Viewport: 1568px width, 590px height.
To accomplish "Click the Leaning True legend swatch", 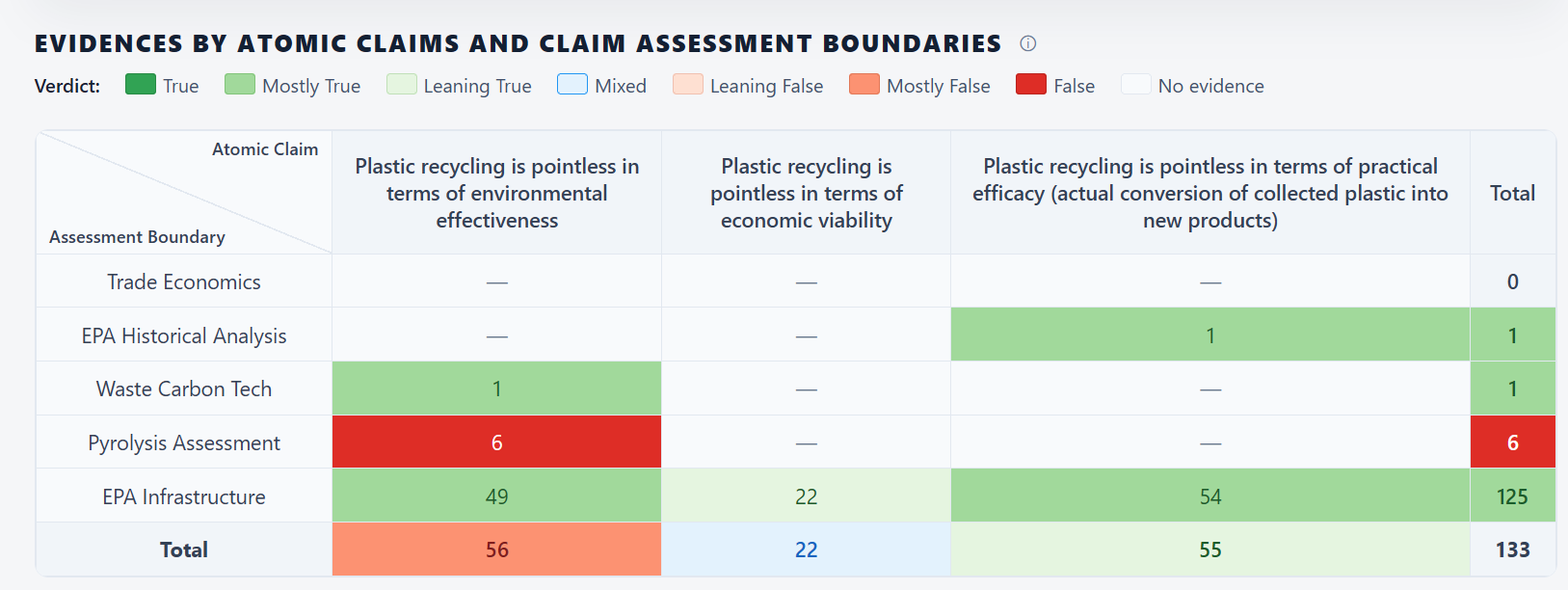I will 402,85.
